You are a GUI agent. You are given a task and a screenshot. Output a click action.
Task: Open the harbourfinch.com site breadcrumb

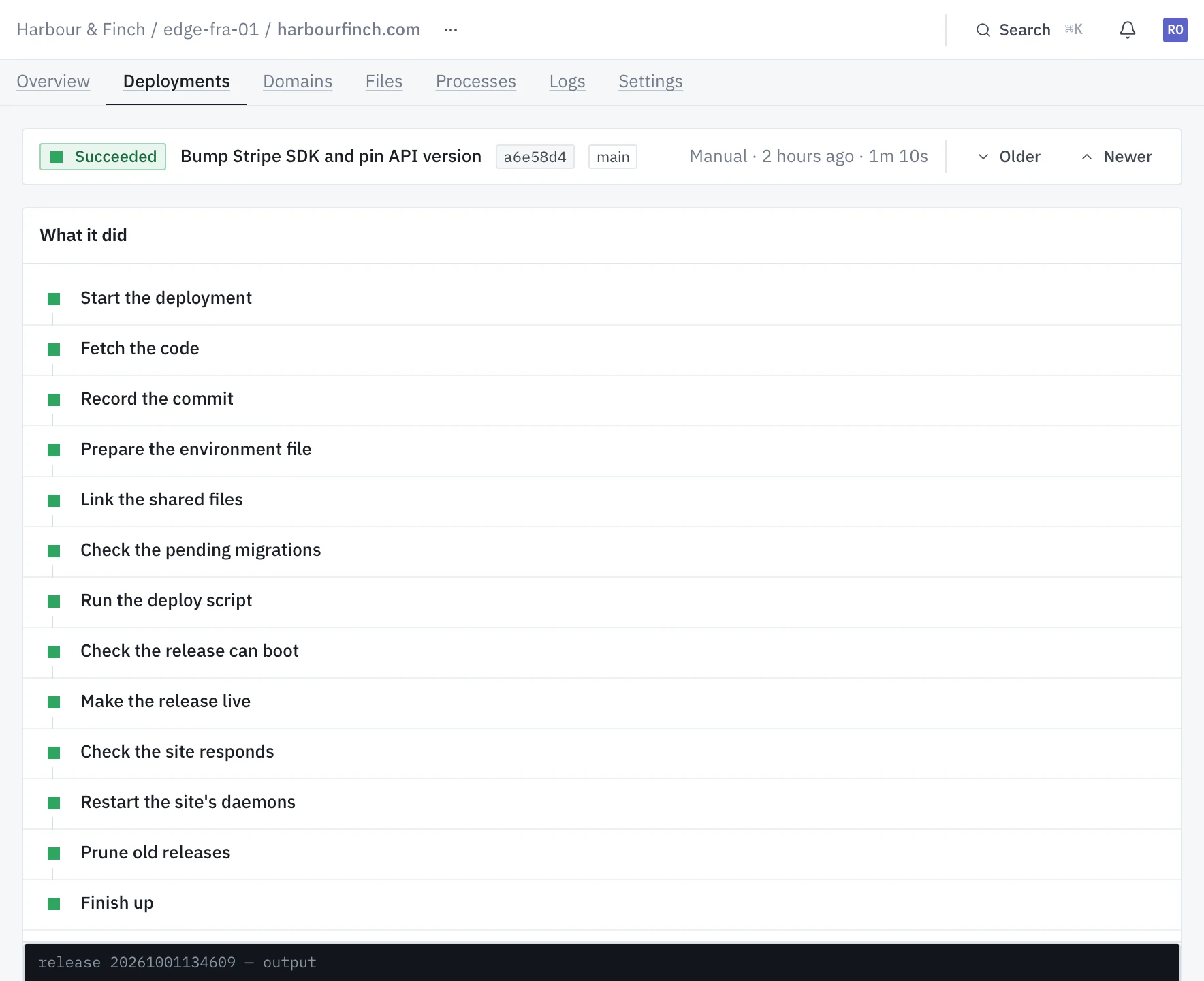pyautogui.click(x=349, y=30)
